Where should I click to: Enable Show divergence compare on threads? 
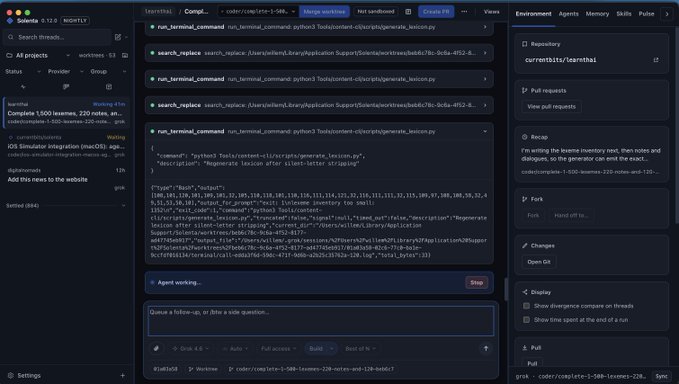click(x=526, y=306)
